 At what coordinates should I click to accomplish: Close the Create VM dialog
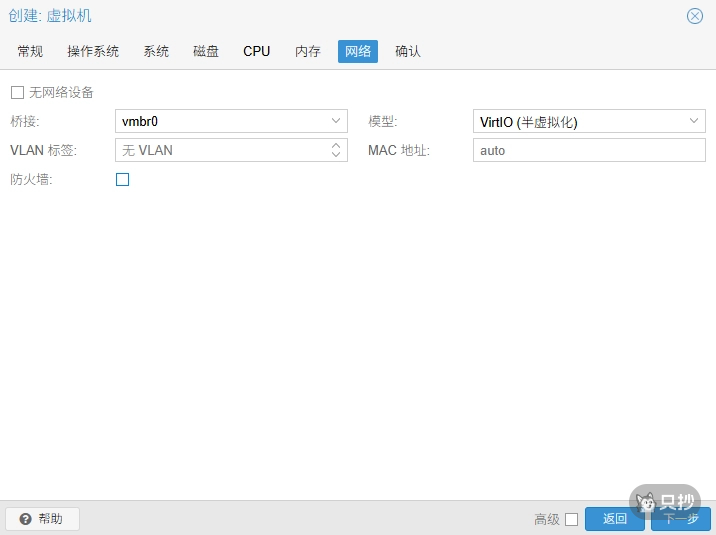click(x=694, y=16)
